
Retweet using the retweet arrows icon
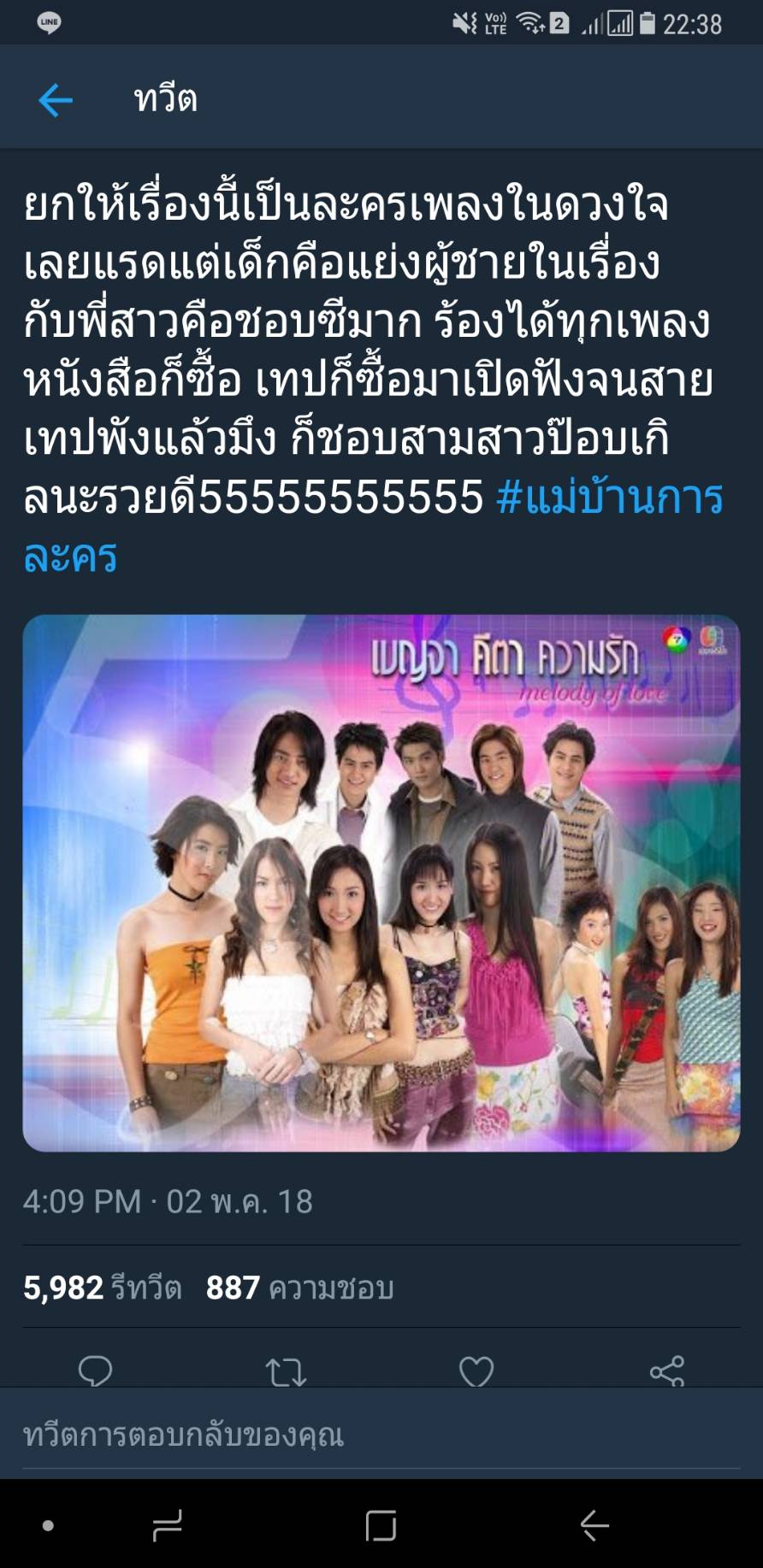pyautogui.click(x=286, y=1372)
